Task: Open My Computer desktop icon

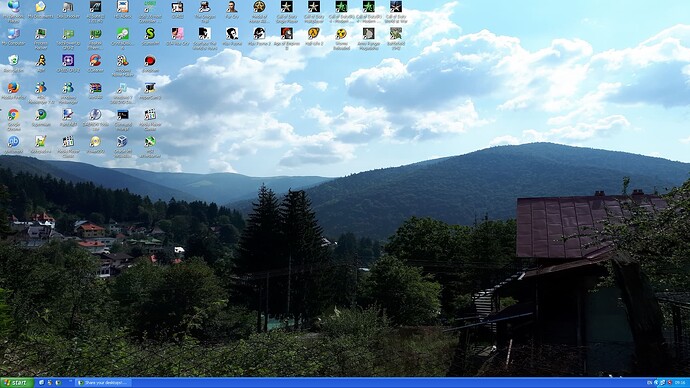Action: [13, 34]
